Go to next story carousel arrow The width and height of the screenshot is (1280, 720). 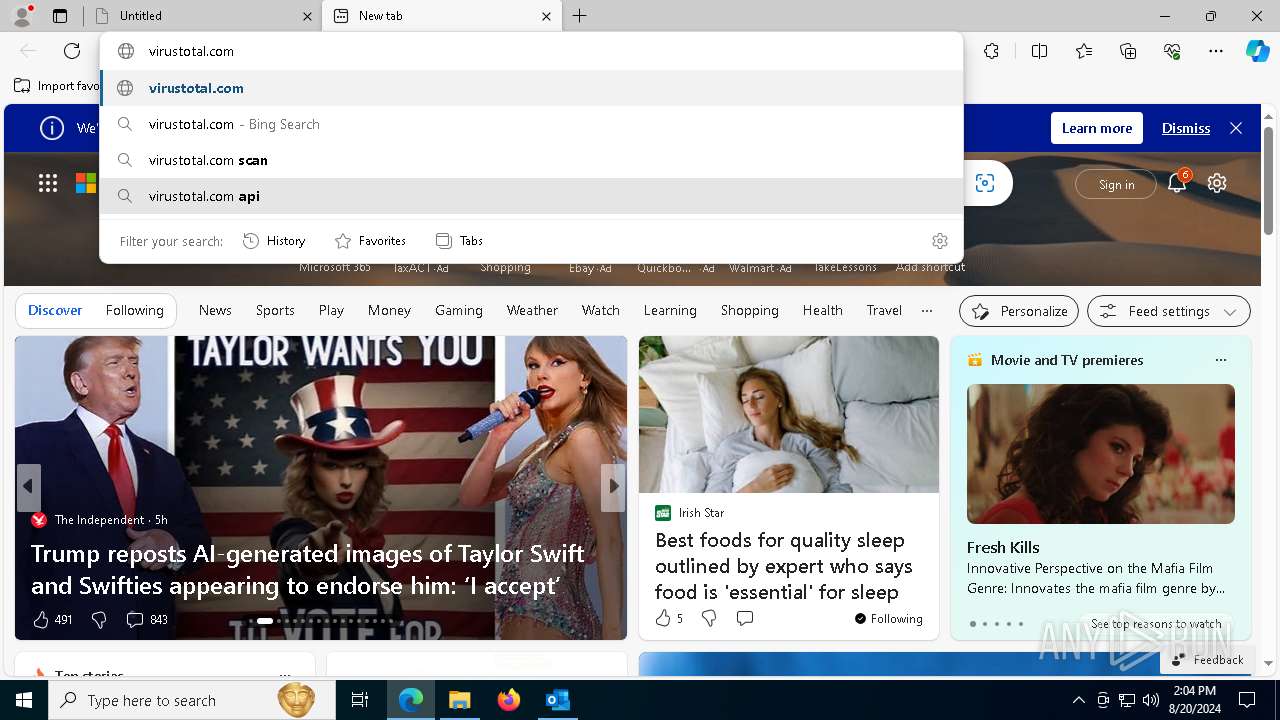pos(613,487)
